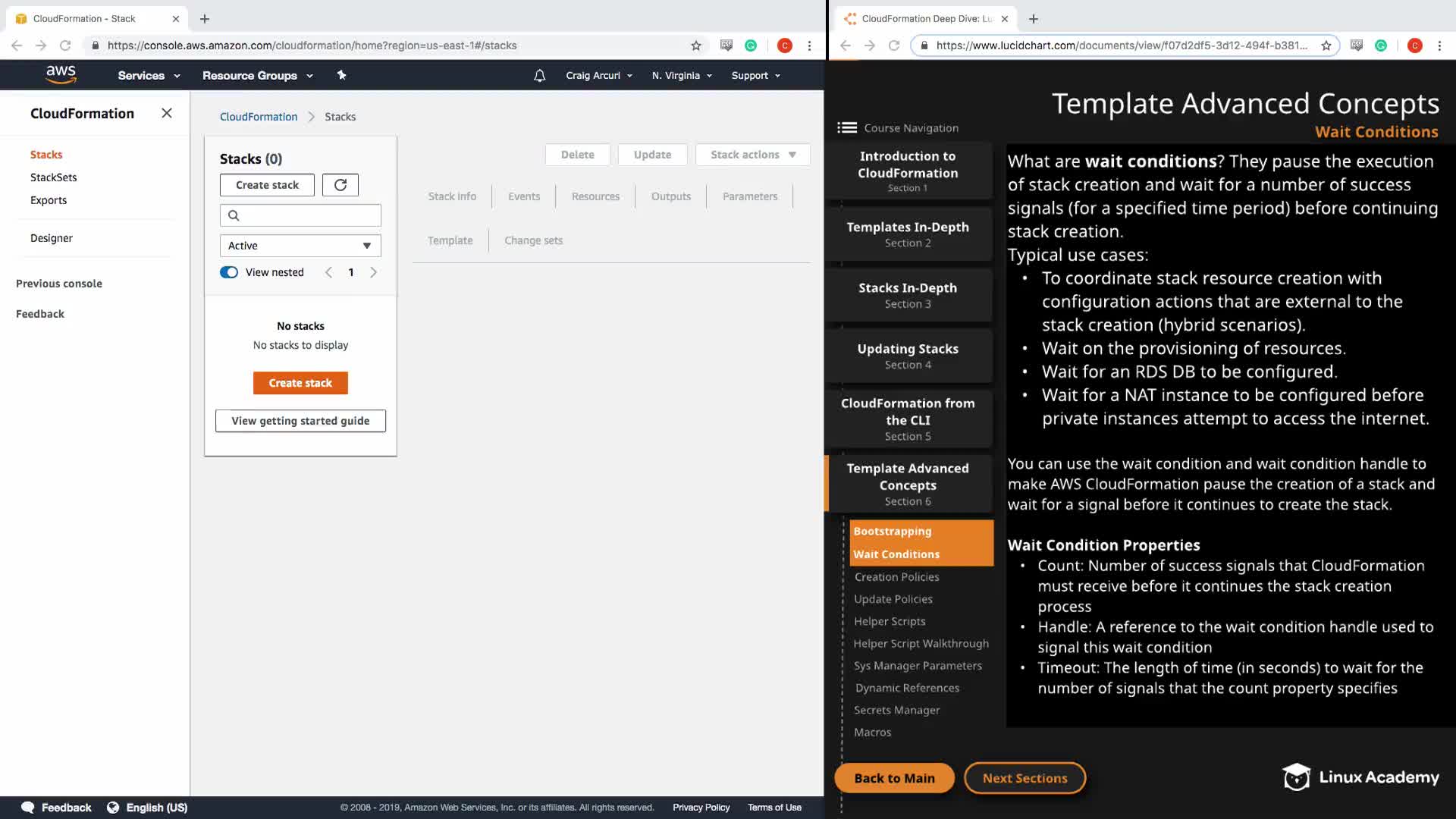Bookmark the AWS console page with star
The width and height of the screenshot is (1456, 819).
pyautogui.click(x=695, y=45)
